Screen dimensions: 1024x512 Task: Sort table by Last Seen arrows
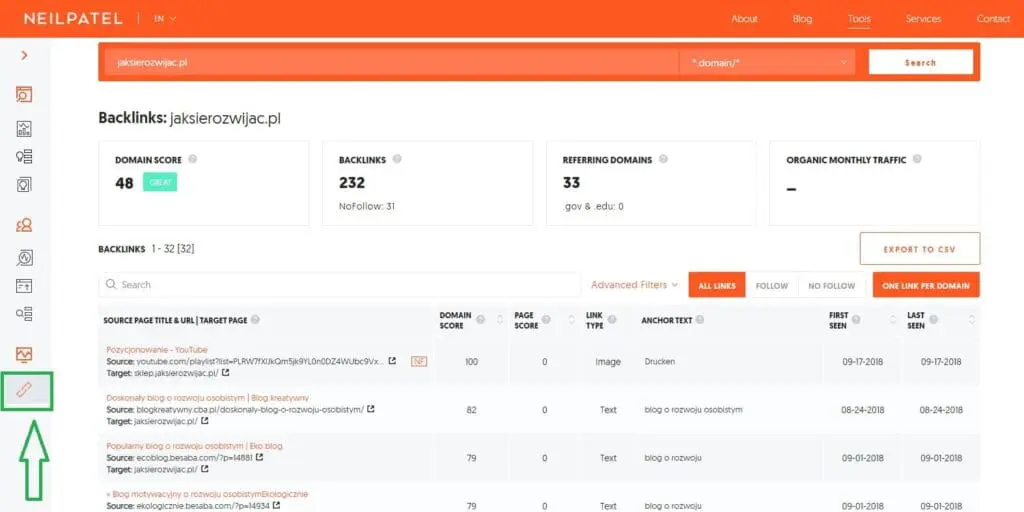972,320
